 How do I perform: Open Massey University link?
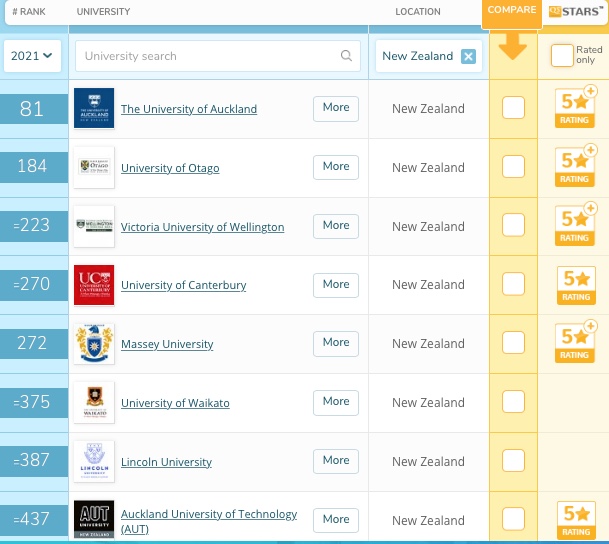pyautogui.click(x=167, y=344)
